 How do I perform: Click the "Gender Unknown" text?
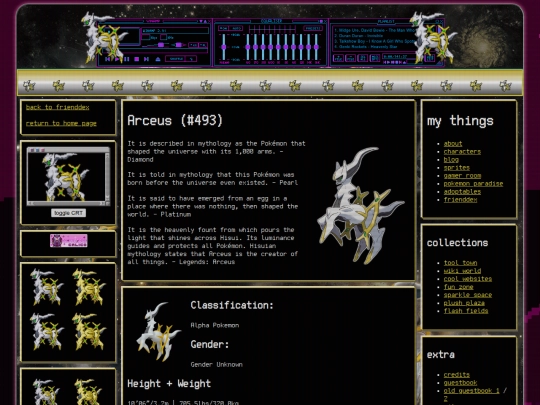[x=216, y=364]
